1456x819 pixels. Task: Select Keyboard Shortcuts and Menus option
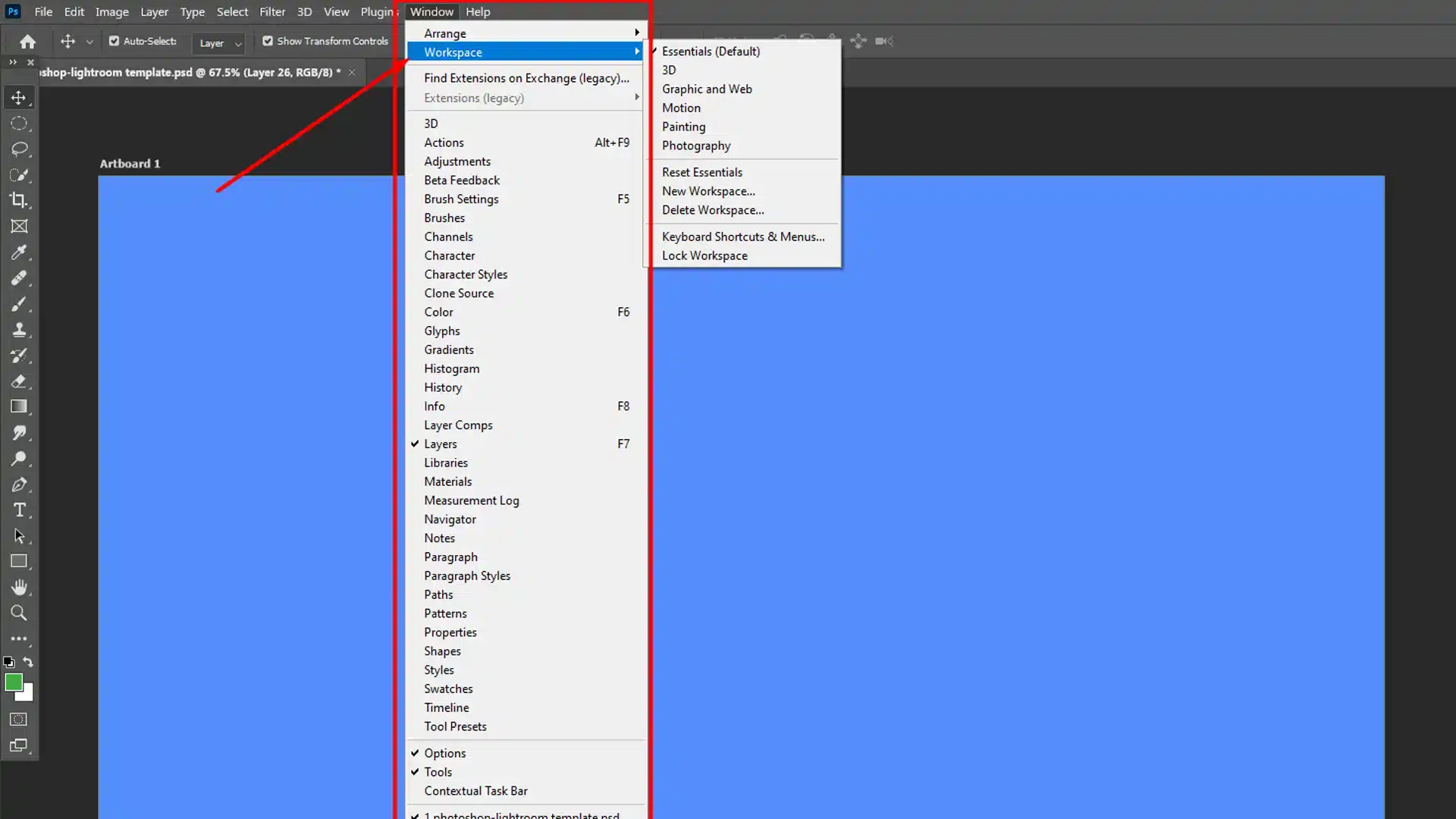(743, 236)
